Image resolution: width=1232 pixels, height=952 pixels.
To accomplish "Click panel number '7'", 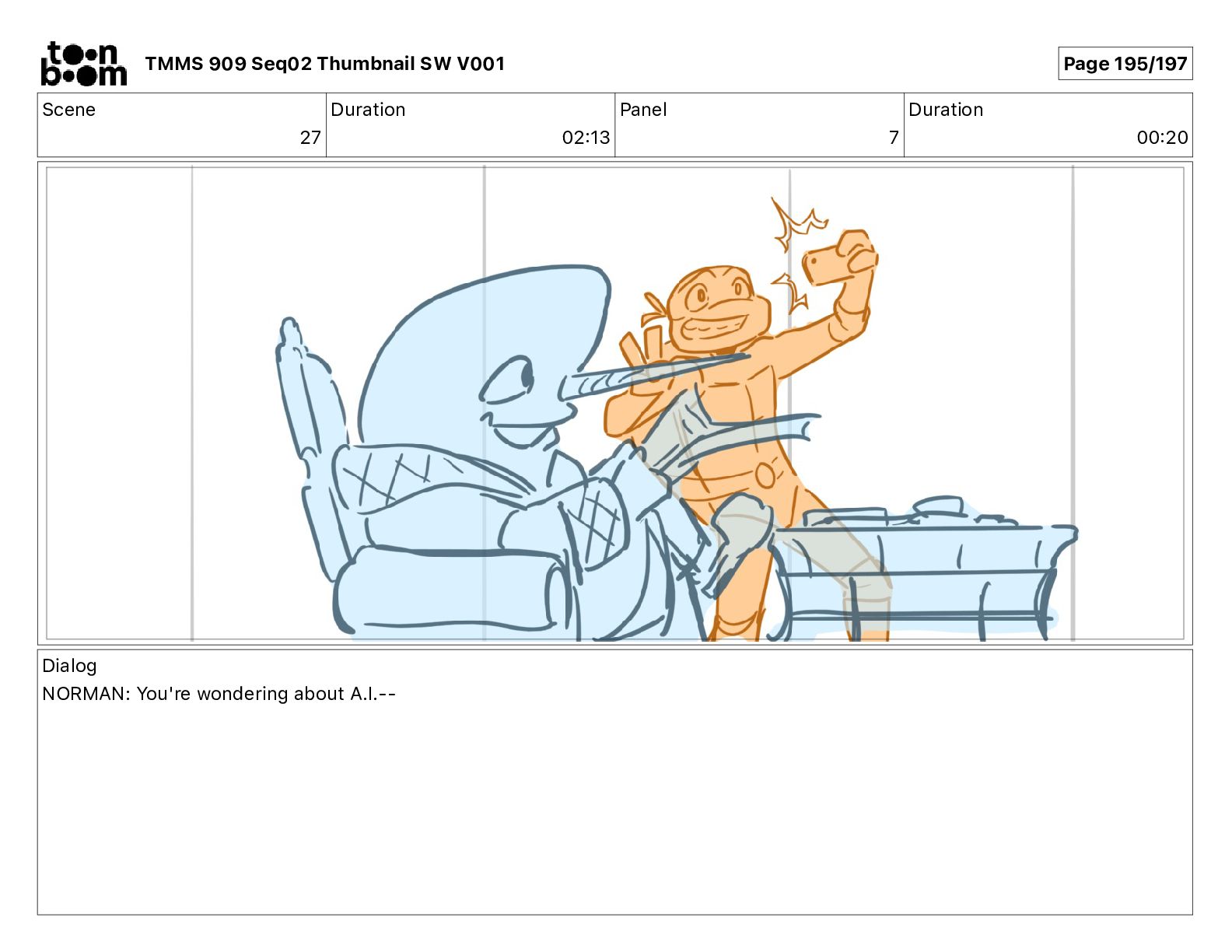I will click(894, 138).
